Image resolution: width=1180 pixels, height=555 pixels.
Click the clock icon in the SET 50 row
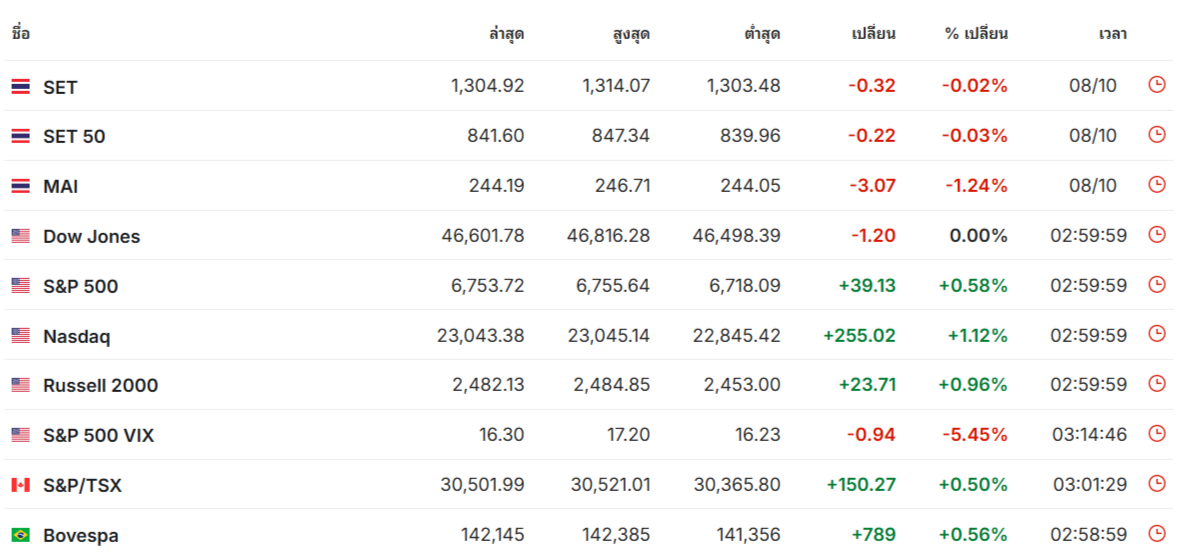[1157, 135]
